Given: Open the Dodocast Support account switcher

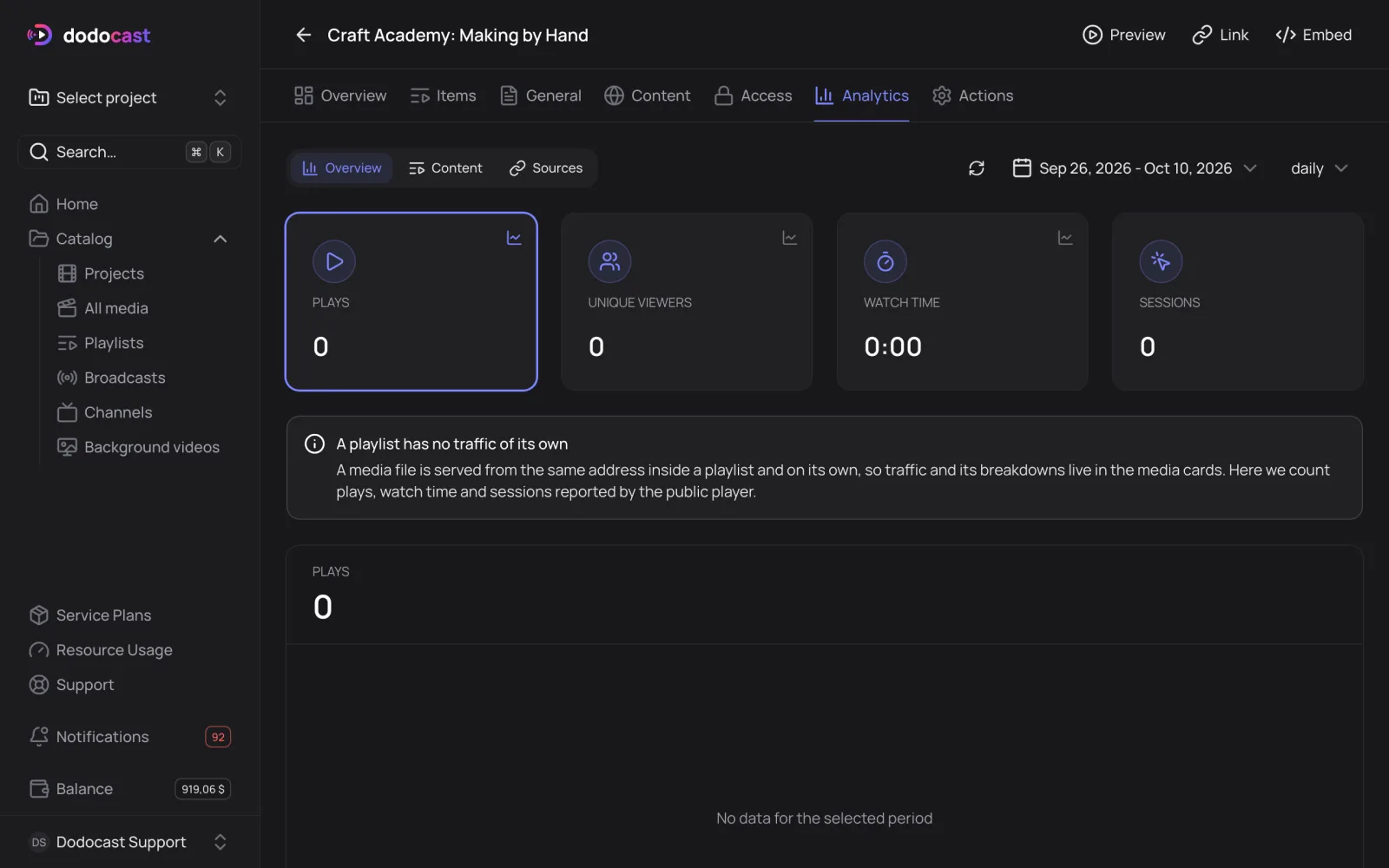Looking at the screenshot, I should pos(129,842).
